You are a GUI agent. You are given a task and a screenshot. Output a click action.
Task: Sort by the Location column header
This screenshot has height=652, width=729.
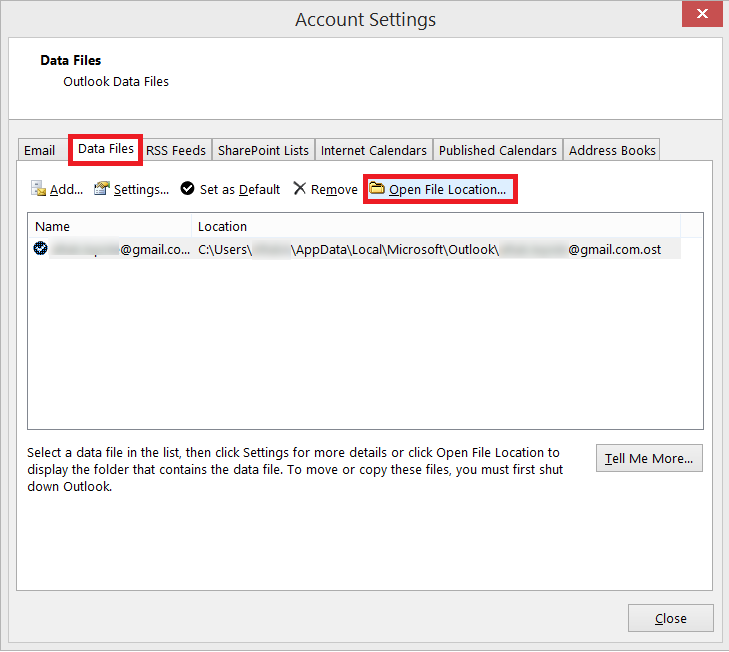(x=436, y=226)
